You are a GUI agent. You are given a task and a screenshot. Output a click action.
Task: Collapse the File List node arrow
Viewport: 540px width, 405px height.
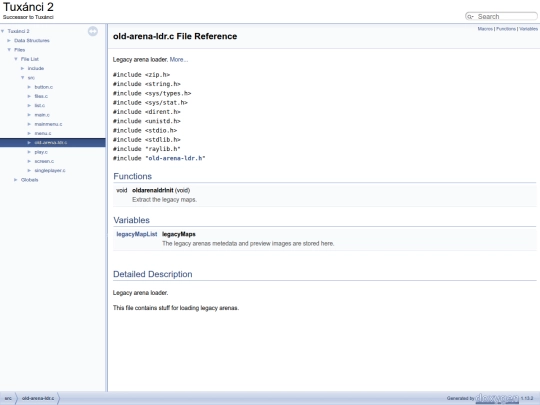click(x=16, y=59)
